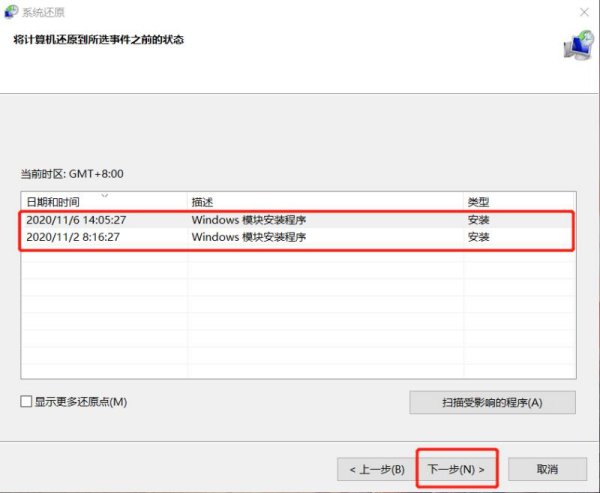The image size is (600, 493).
Task: Click empty area in restore points list
Action: [x=300, y=320]
